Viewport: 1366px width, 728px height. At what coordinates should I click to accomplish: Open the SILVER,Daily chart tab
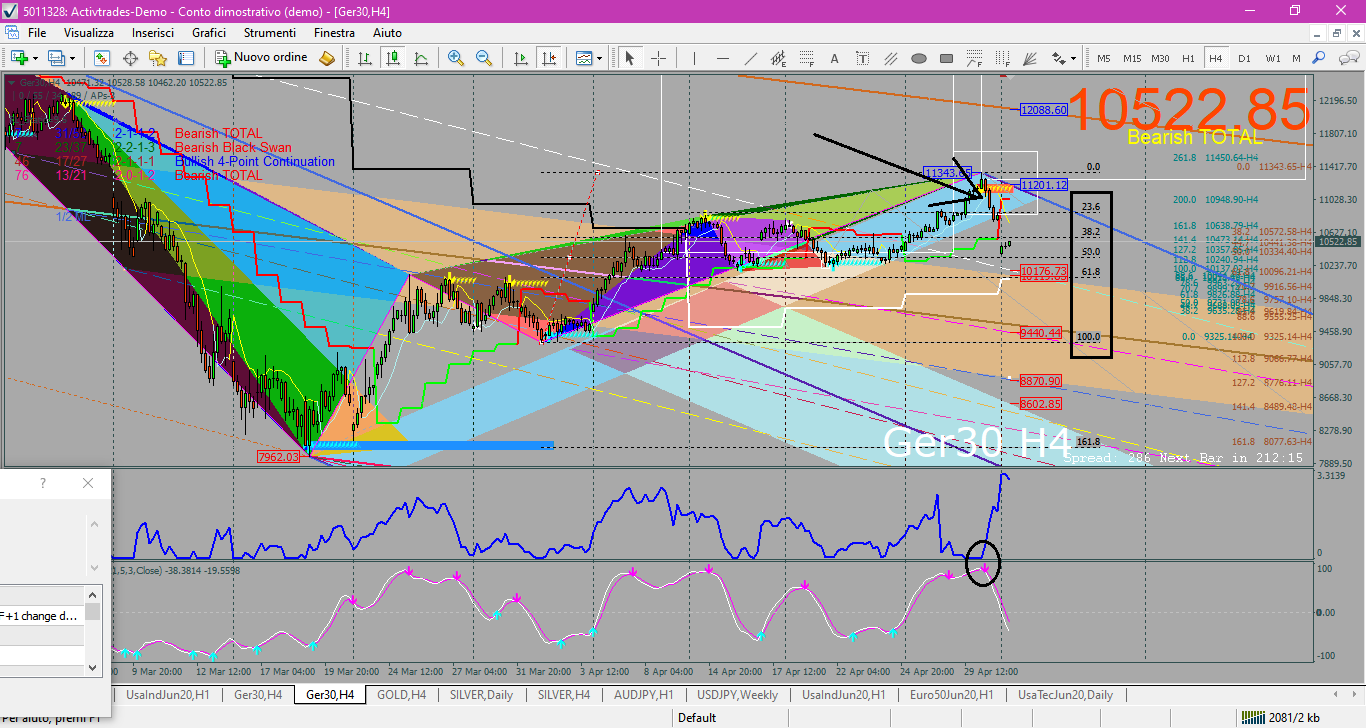point(482,694)
